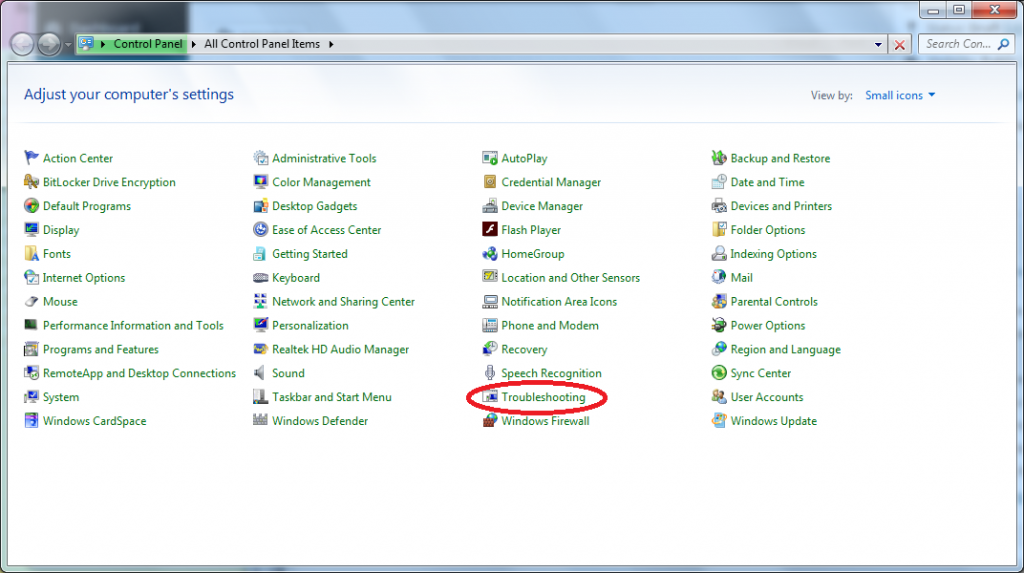Viewport: 1024px width, 573px height.
Task: Open the Fonts folder icon
Action: 31,254
